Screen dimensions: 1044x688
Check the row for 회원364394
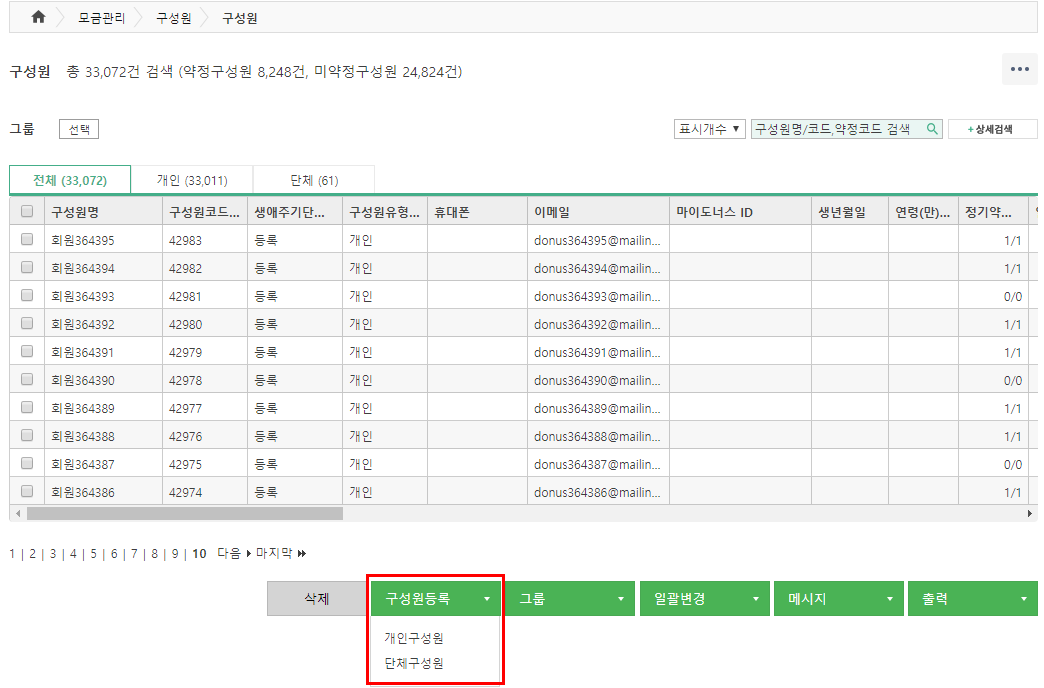pos(27,267)
